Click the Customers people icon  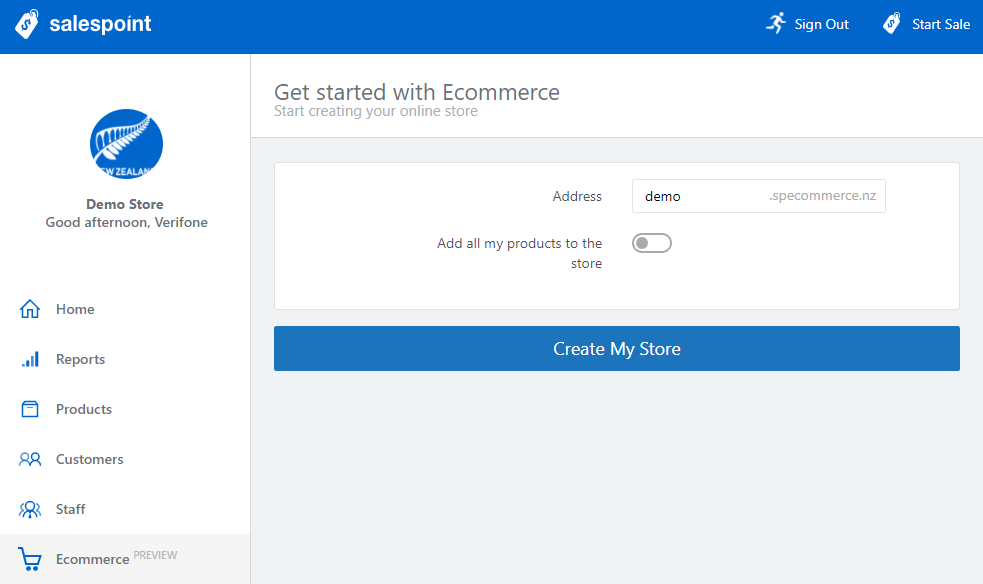(30, 459)
